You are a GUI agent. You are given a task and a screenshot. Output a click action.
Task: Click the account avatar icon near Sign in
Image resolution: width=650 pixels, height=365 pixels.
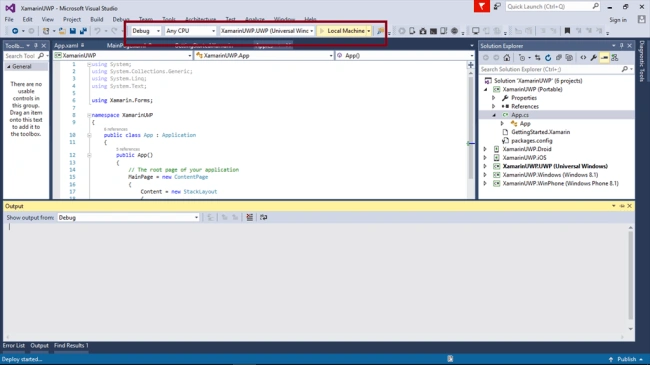pyautogui.click(x=642, y=19)
